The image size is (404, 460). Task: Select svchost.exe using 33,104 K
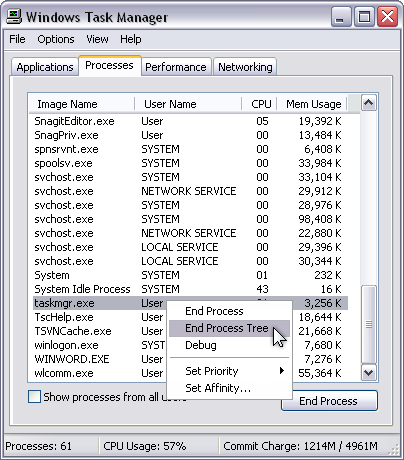point(190,177)
